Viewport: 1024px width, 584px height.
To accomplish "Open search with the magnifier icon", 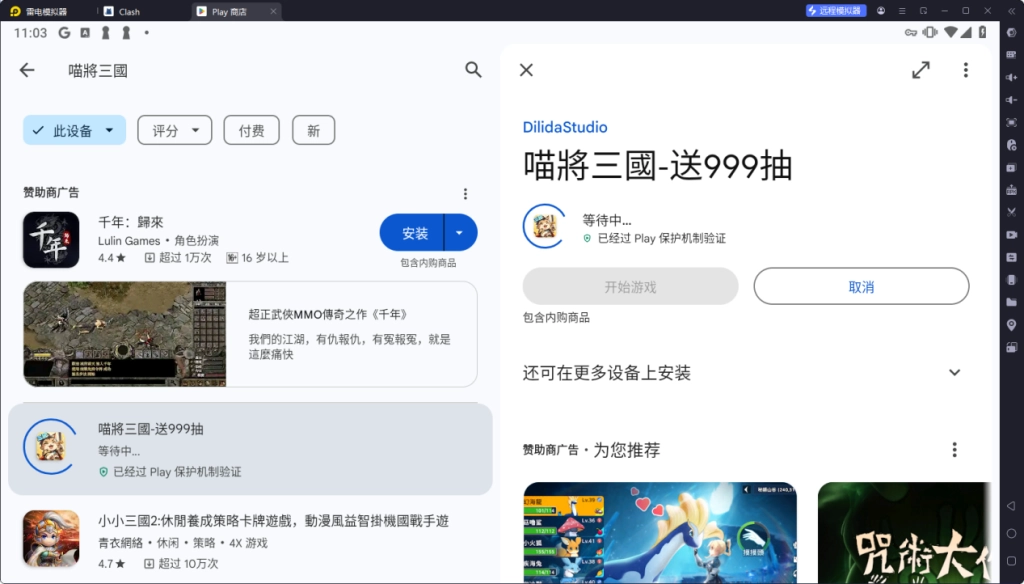I will pyautogui.click(x=473, y=69).
